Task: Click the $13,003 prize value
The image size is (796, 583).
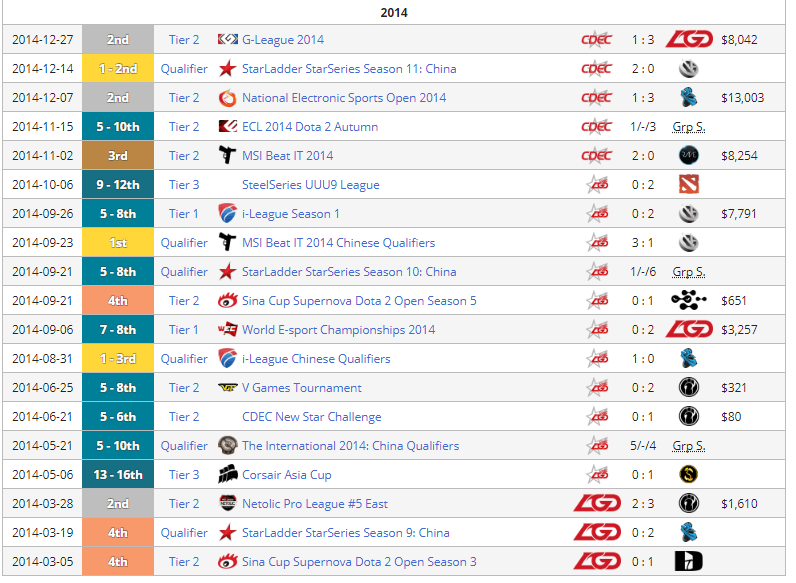Action: [742, 98]
